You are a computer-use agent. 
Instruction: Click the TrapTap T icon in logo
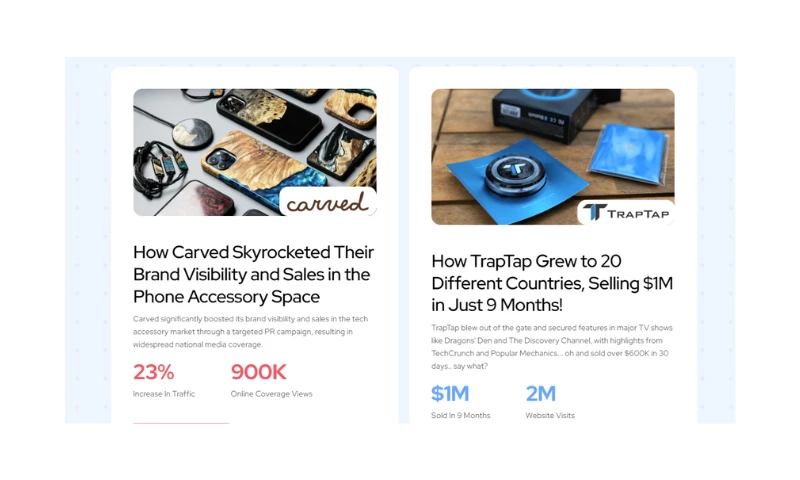coord(595,212)
